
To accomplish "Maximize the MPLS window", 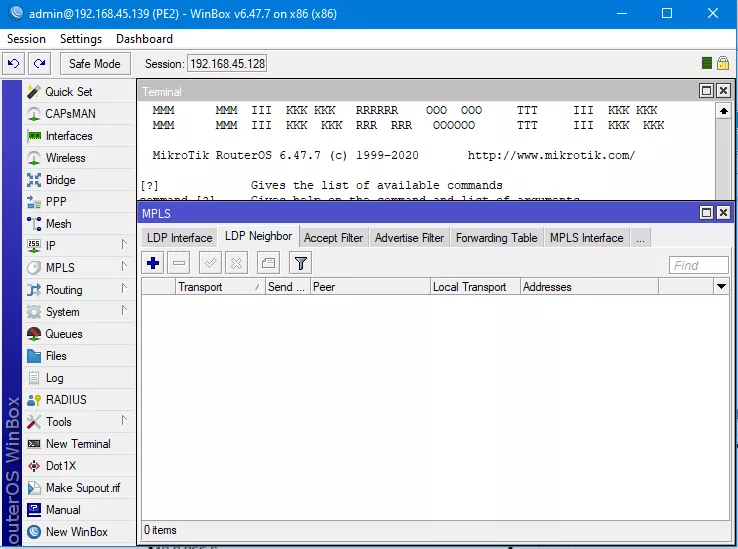I will click(706, 213).
